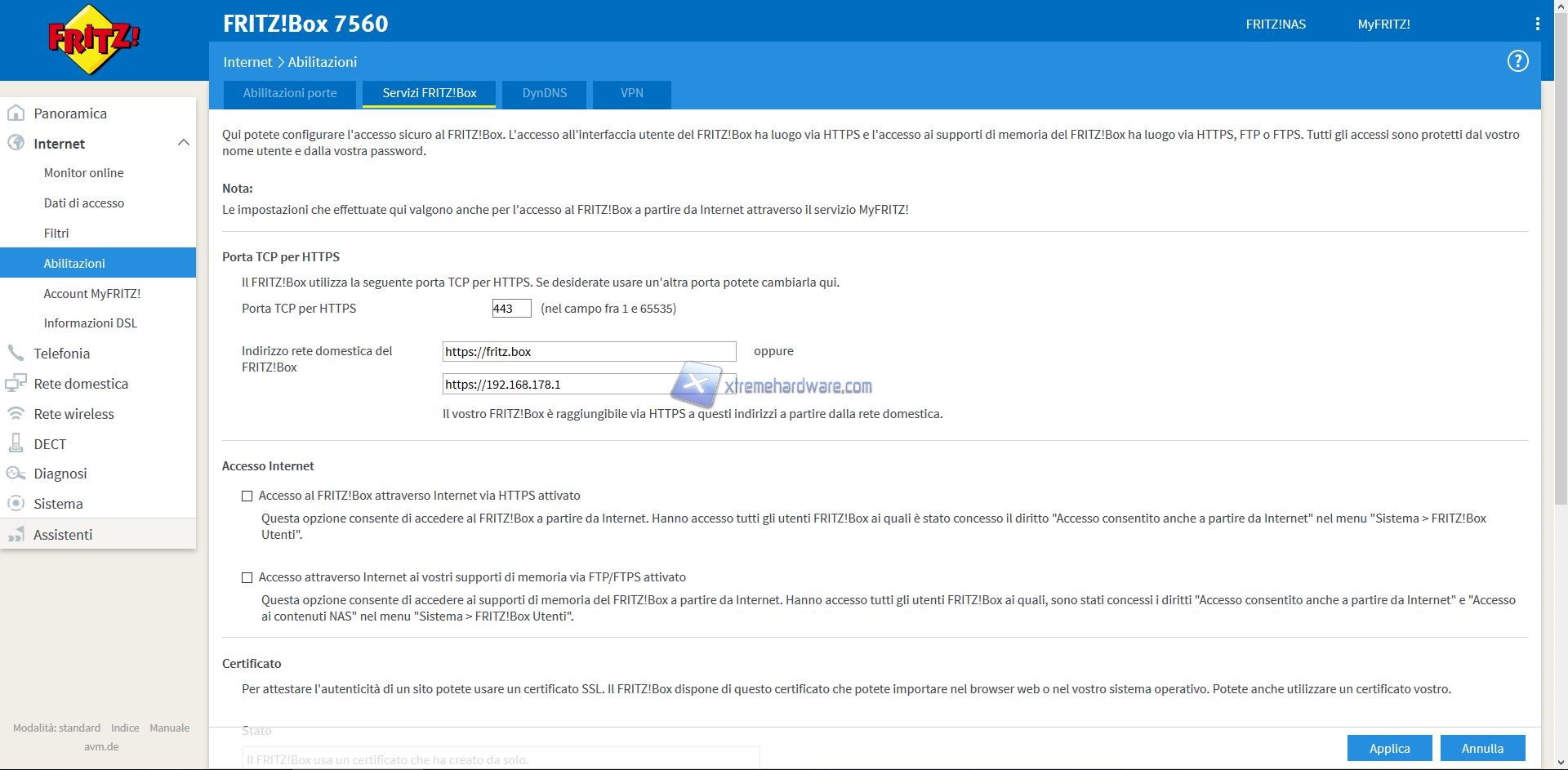The width and height of the screenshot is (1568, 770).
Task: Click the Sistema icon in sidebar
Action: pos(16,504)
